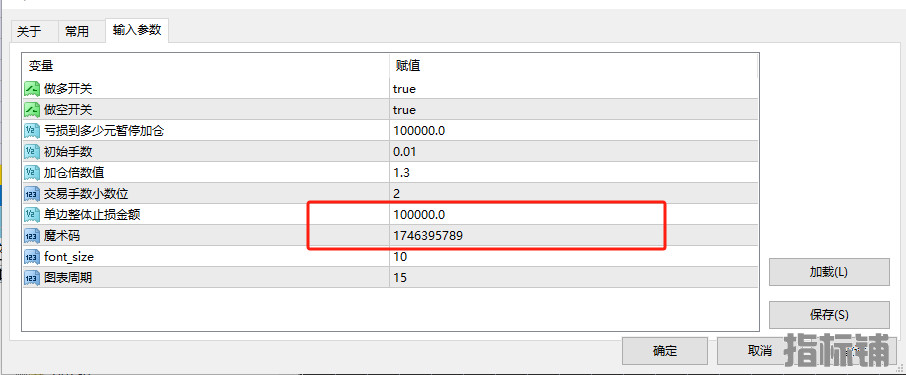Select the 做空开关 variable name
Screen dimensions: 906x375
pyautogui.click(x=68, y=110)
